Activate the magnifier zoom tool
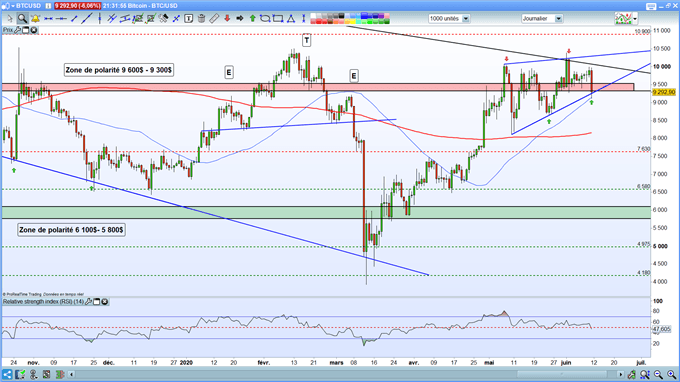The width and height of the screenshot is (680, 382). tap(22, 19)
